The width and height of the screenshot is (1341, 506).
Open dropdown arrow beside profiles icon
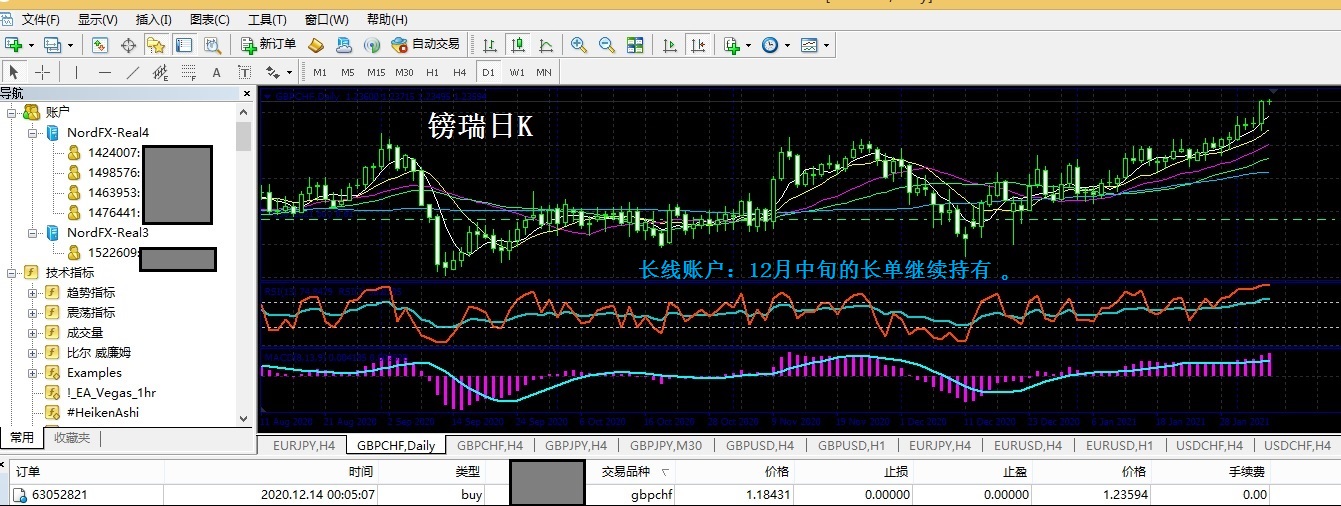[69, 45]
